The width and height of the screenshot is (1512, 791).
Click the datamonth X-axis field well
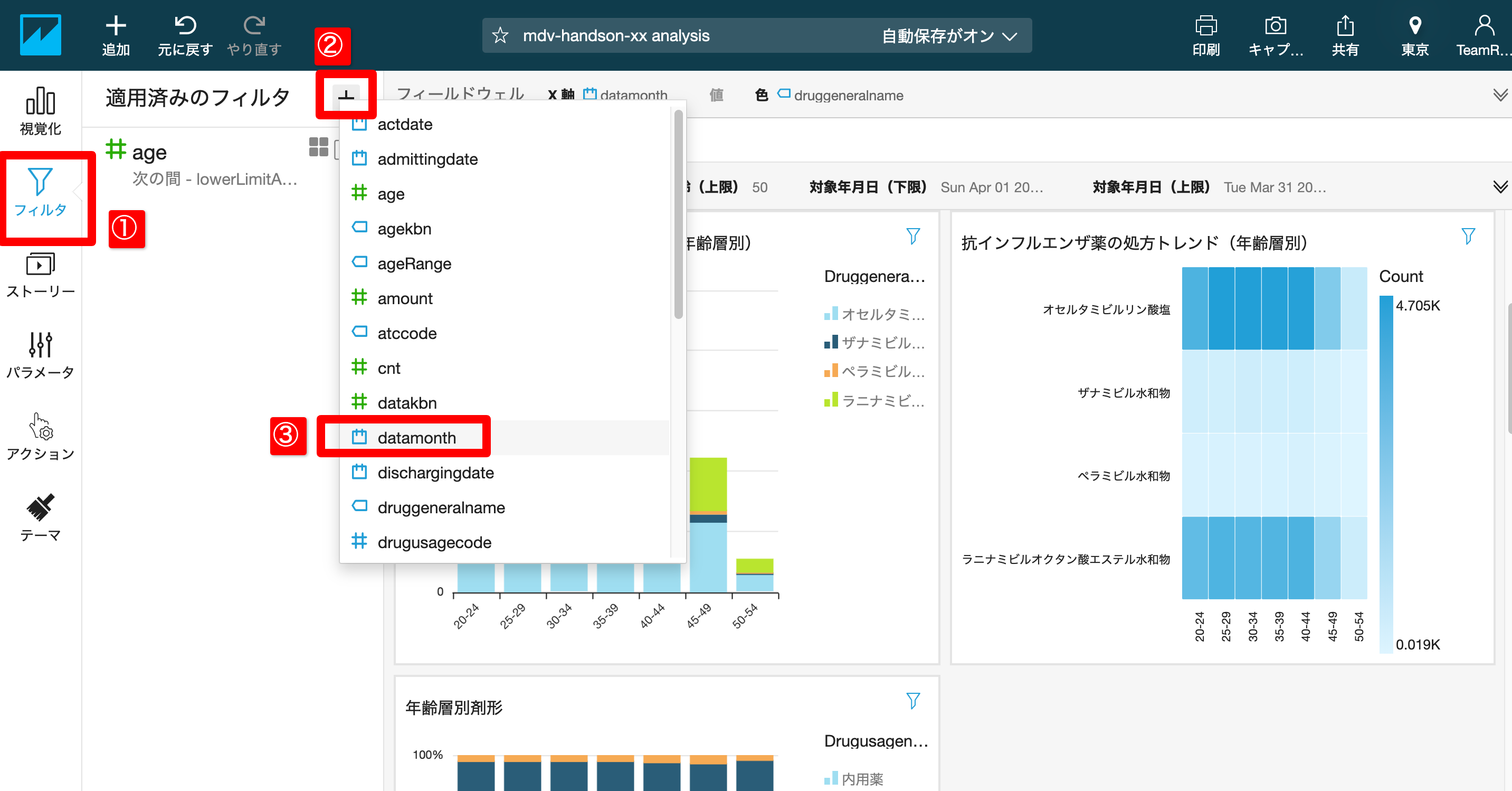pos(626,95)
